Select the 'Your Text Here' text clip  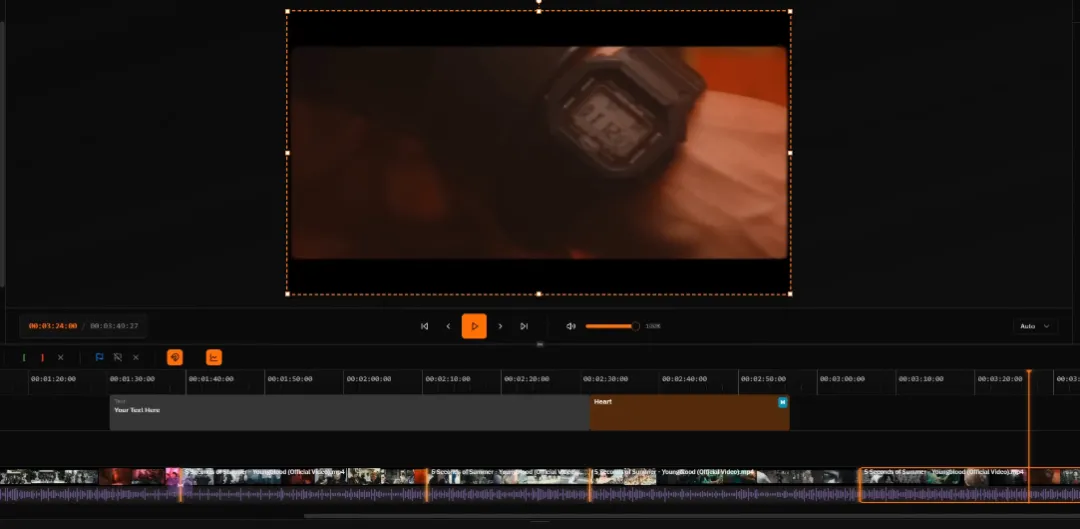(x=349, y=413)
